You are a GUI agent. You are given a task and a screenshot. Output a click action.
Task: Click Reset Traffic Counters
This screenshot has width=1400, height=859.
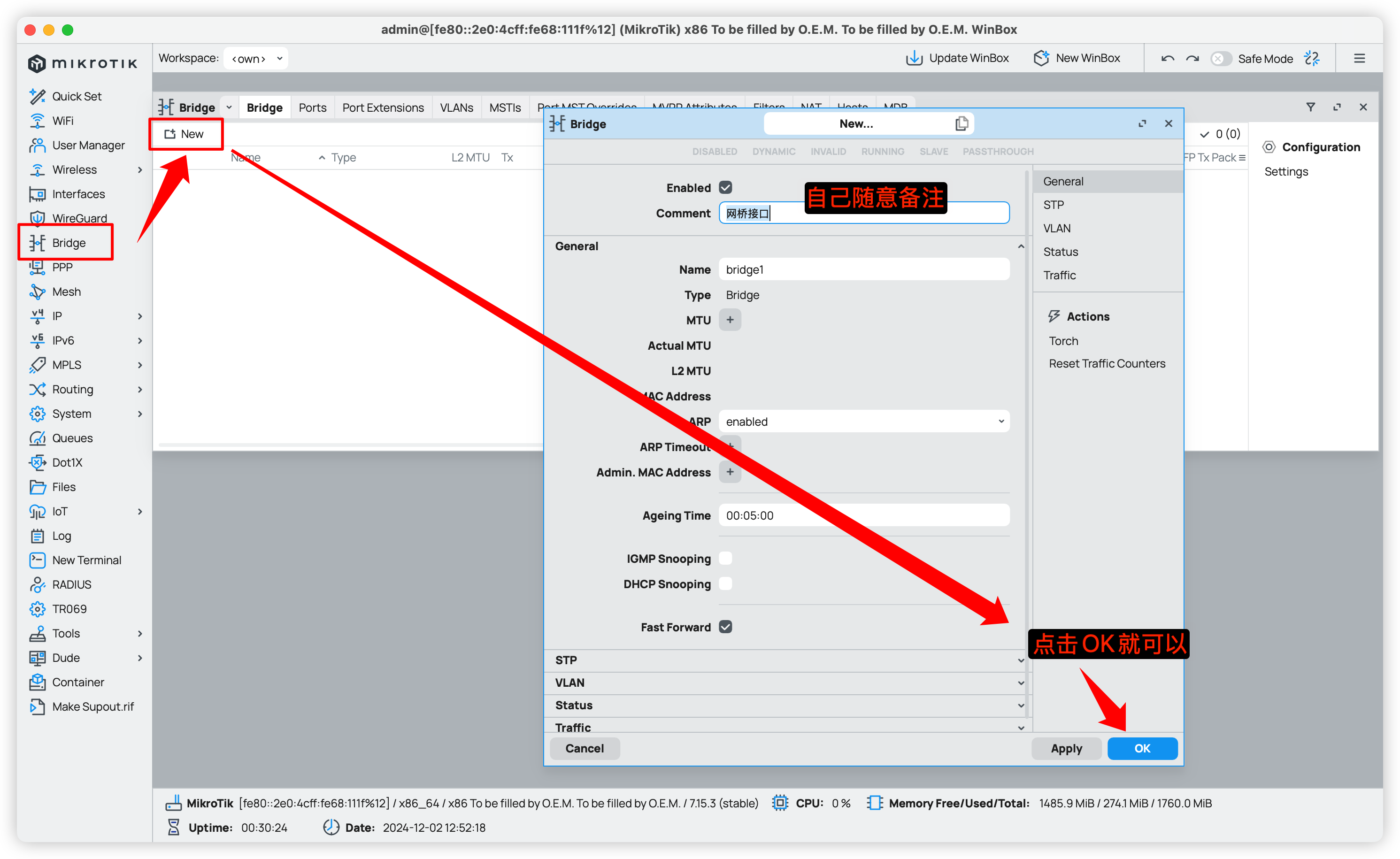(1107, 364)
